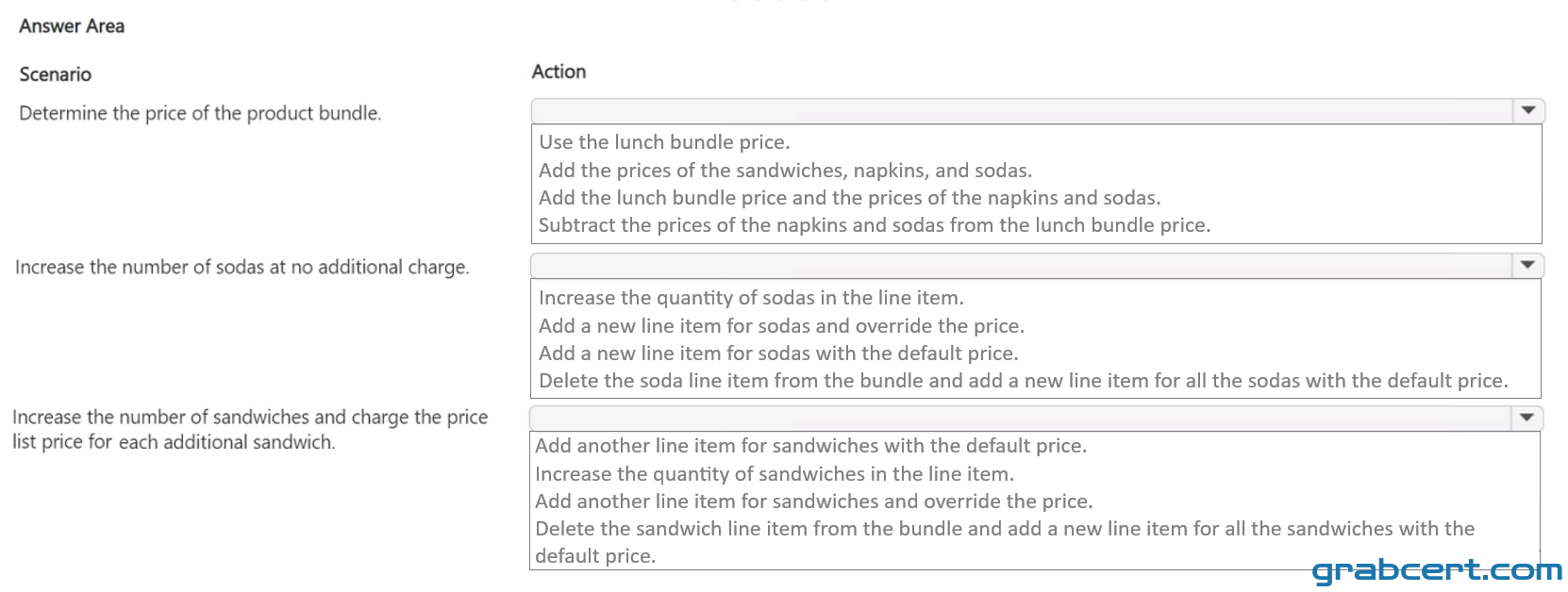The image size is (1568, 592).
Task: Choose "Add the lunch bundle price and the prices" option
Action: point(849,198)
